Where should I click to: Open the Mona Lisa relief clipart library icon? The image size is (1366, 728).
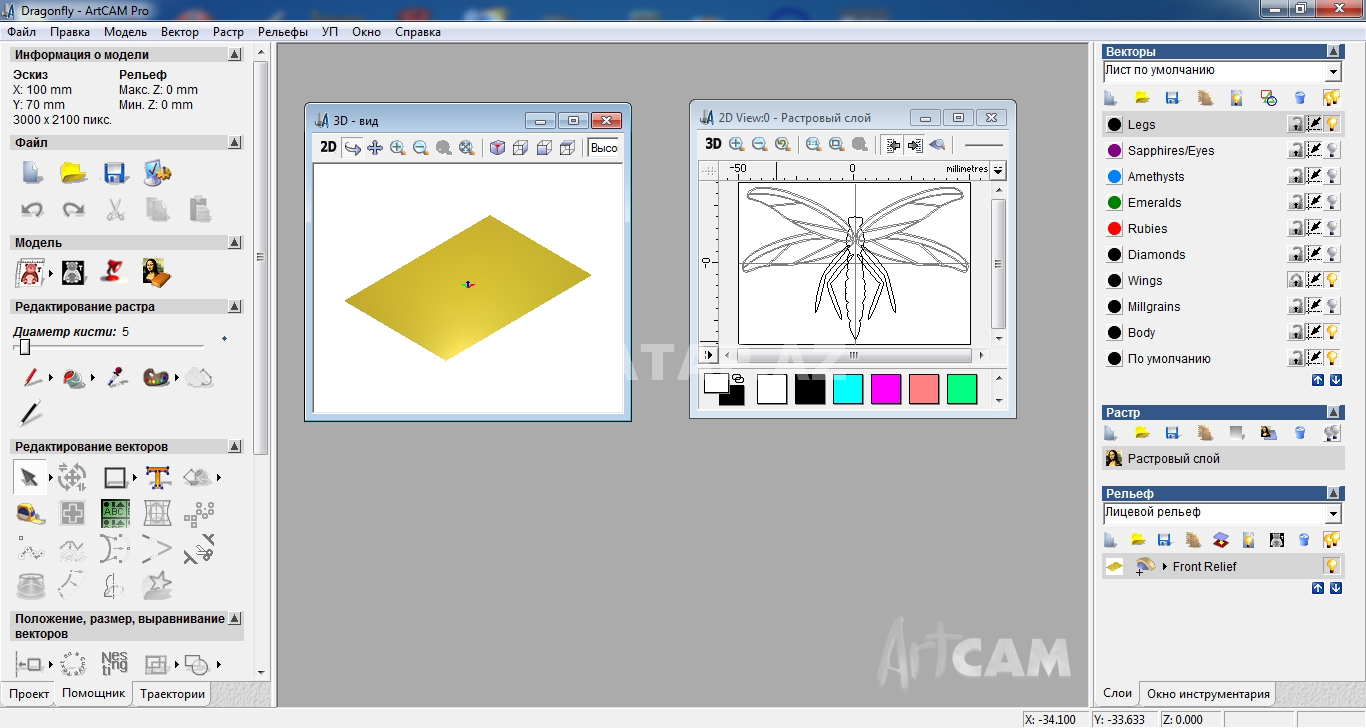tap(156, 272)
